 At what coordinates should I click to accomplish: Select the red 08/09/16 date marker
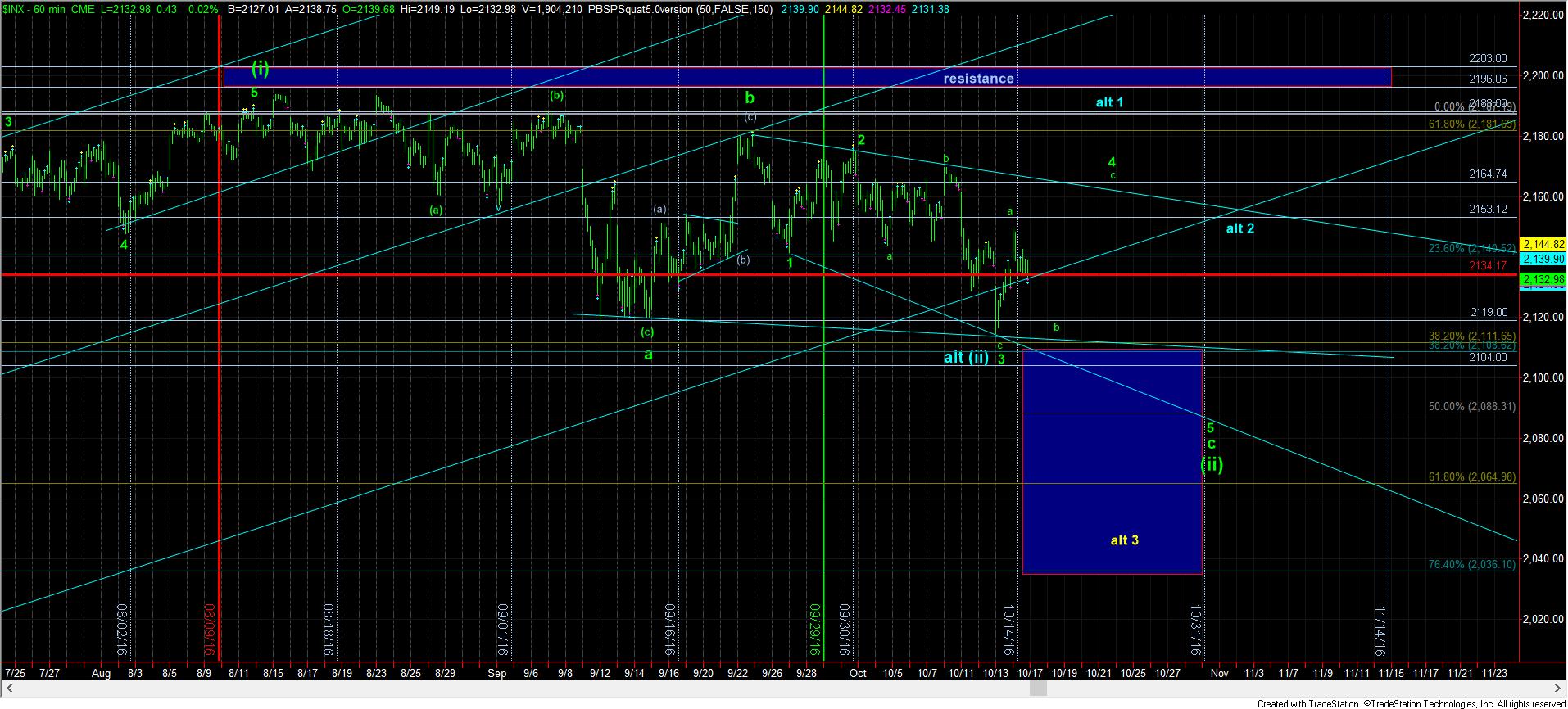[x=210, y=630]
